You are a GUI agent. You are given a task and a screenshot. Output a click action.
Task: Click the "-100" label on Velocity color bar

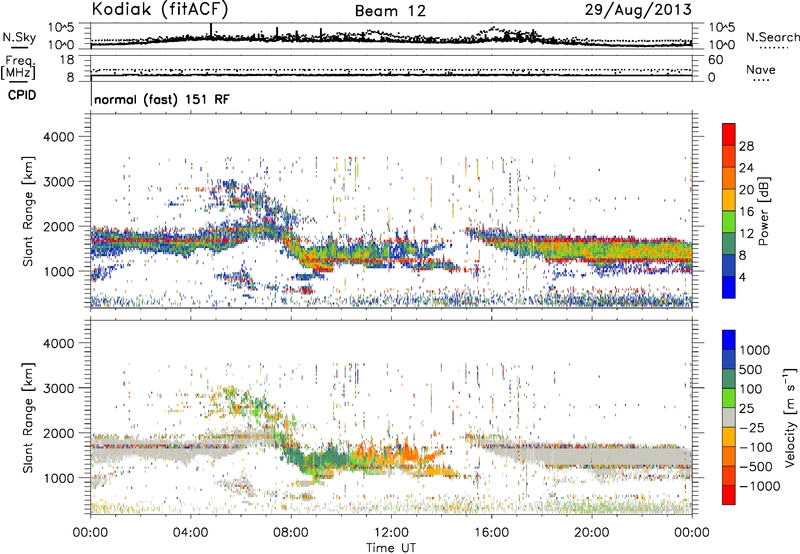click(x=755, y=447)
